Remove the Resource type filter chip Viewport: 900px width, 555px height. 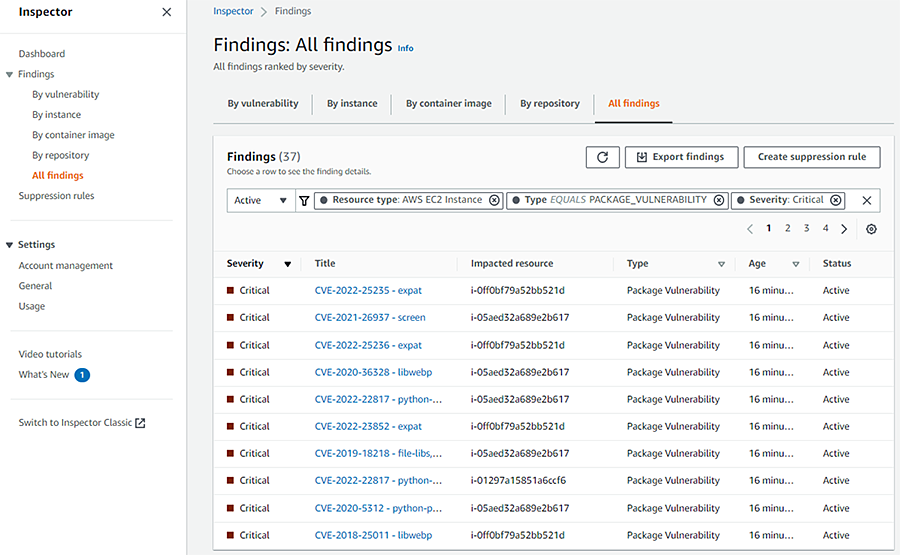coord(494,200)
